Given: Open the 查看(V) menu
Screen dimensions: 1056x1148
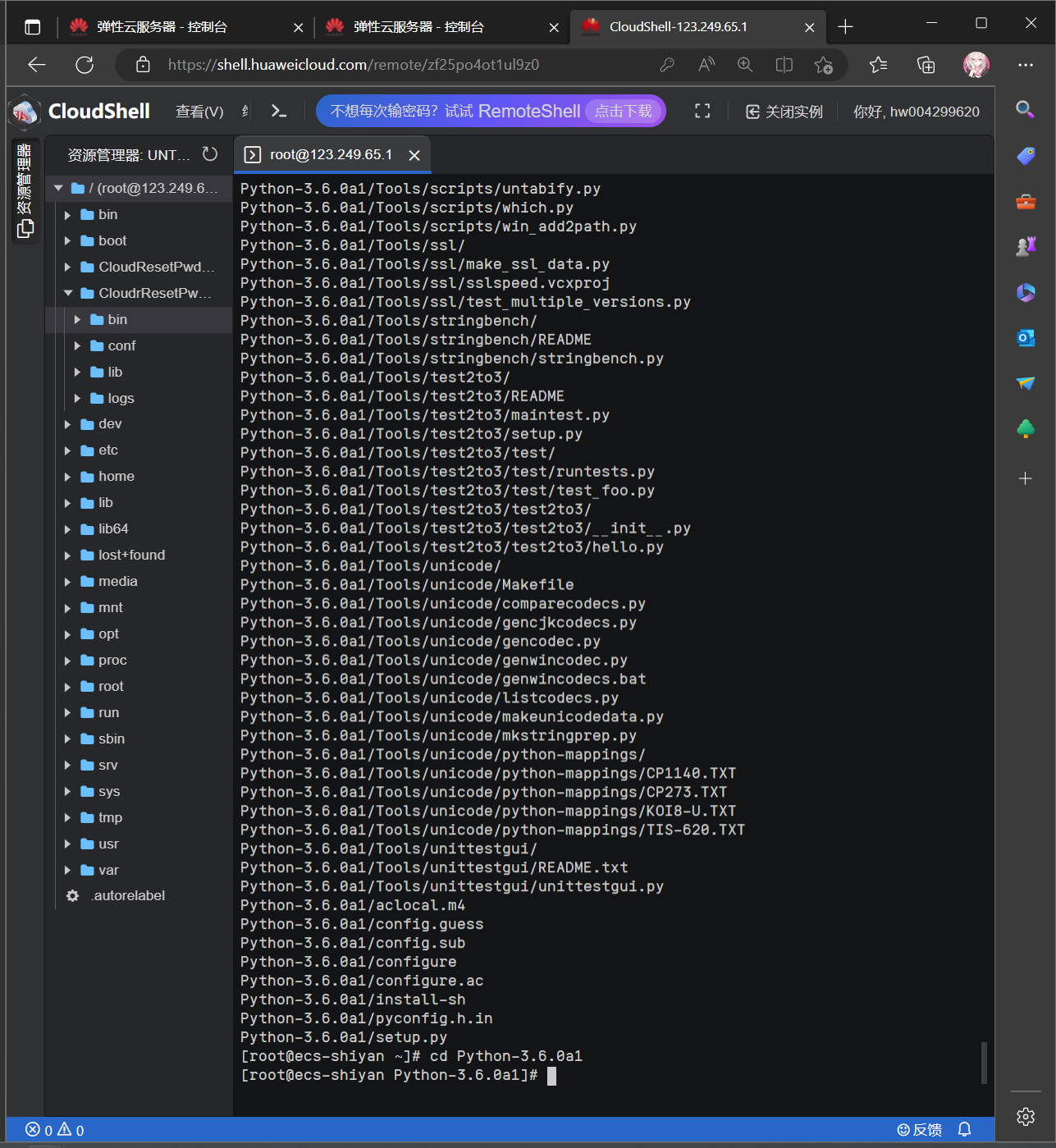Looking at the screenshot, I should click(199, 112).
